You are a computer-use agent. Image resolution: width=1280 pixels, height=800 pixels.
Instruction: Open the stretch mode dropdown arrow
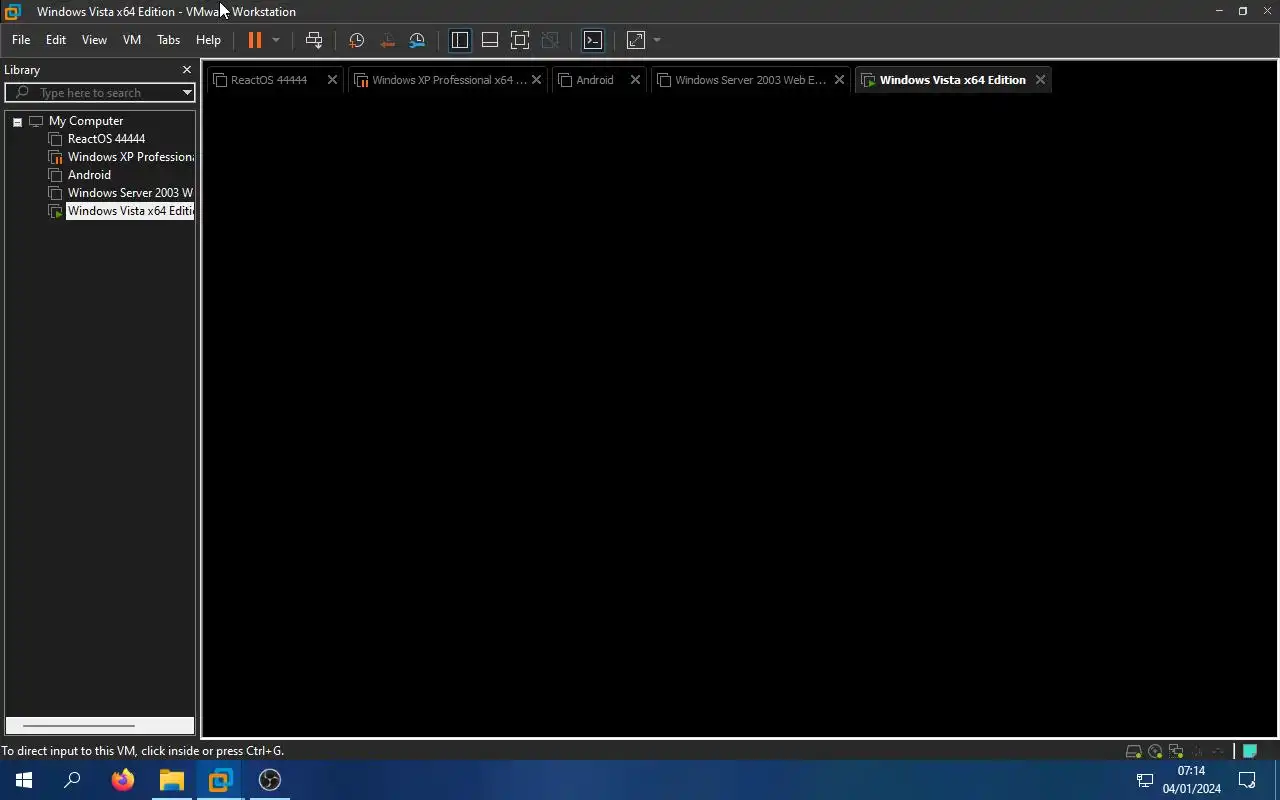tap(657, 40)
